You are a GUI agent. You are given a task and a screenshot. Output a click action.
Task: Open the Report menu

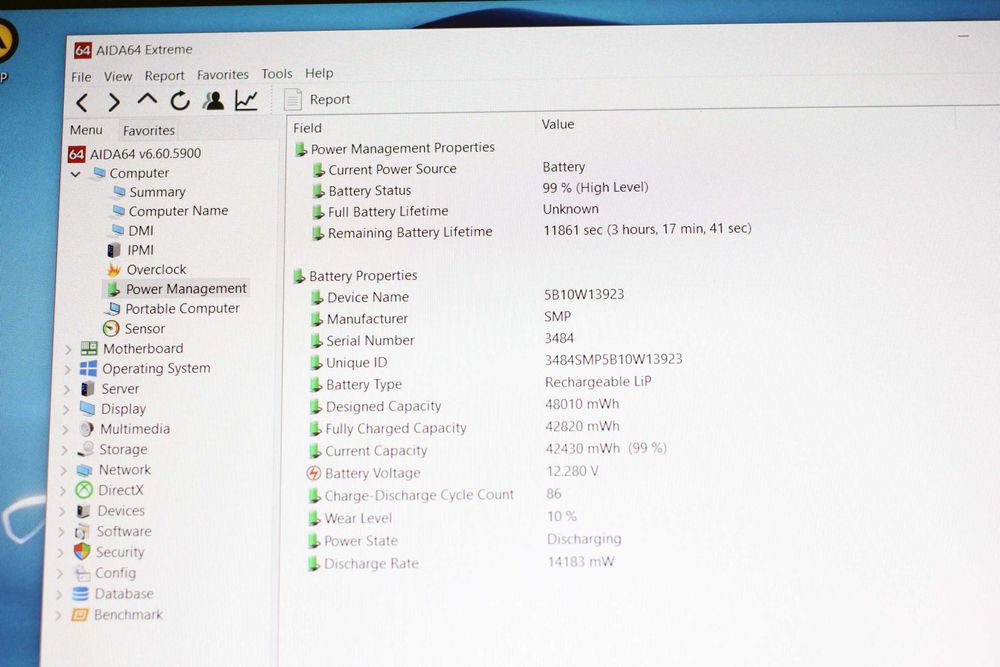pos(164,76)
